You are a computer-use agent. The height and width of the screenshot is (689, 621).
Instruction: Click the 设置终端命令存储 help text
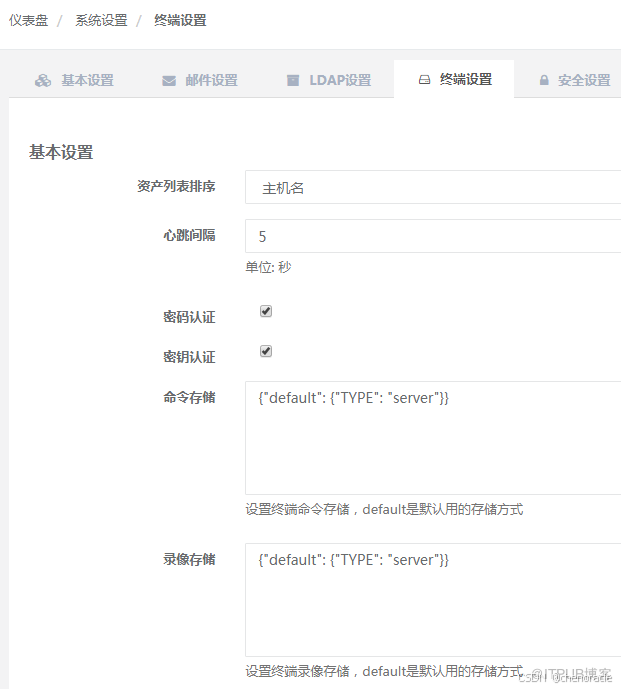[384, 510]
